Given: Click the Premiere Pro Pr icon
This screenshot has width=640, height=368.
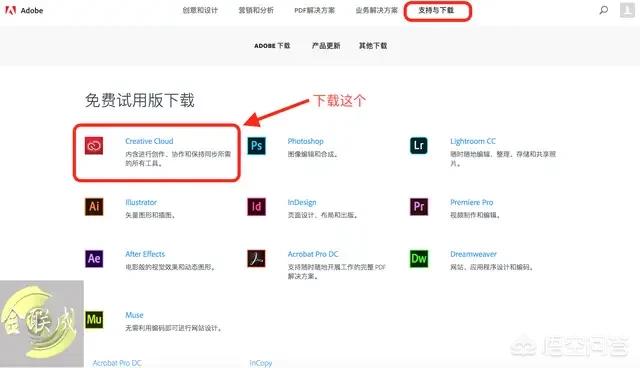Looking at the screenshot, I should (x=419, y=206).
